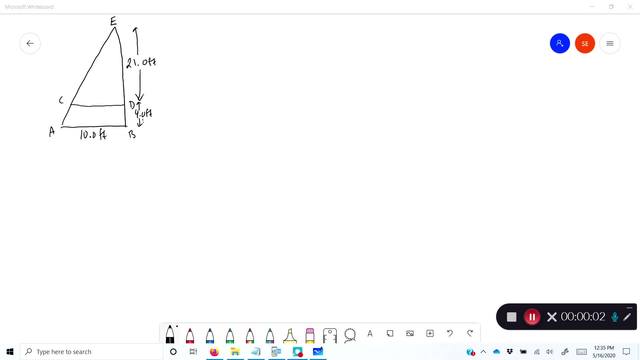The height and width of the screenshot is (360, 640).
Task: Select the eraser tool
Action: (x=310, y=335)
